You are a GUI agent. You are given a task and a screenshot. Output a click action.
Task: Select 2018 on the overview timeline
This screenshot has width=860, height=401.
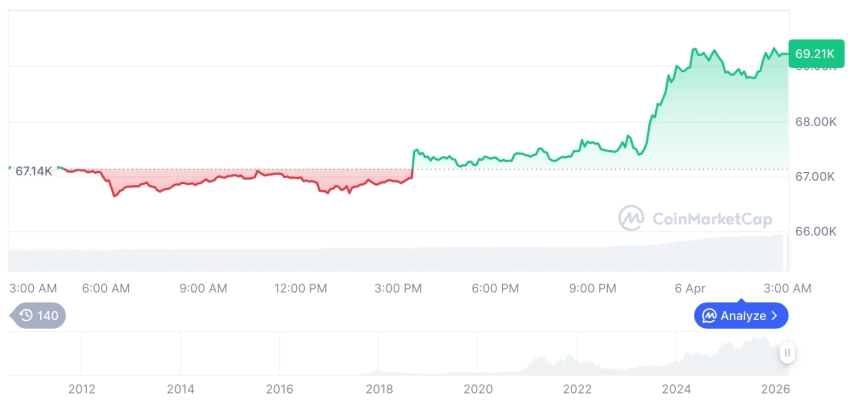point(379,389)
